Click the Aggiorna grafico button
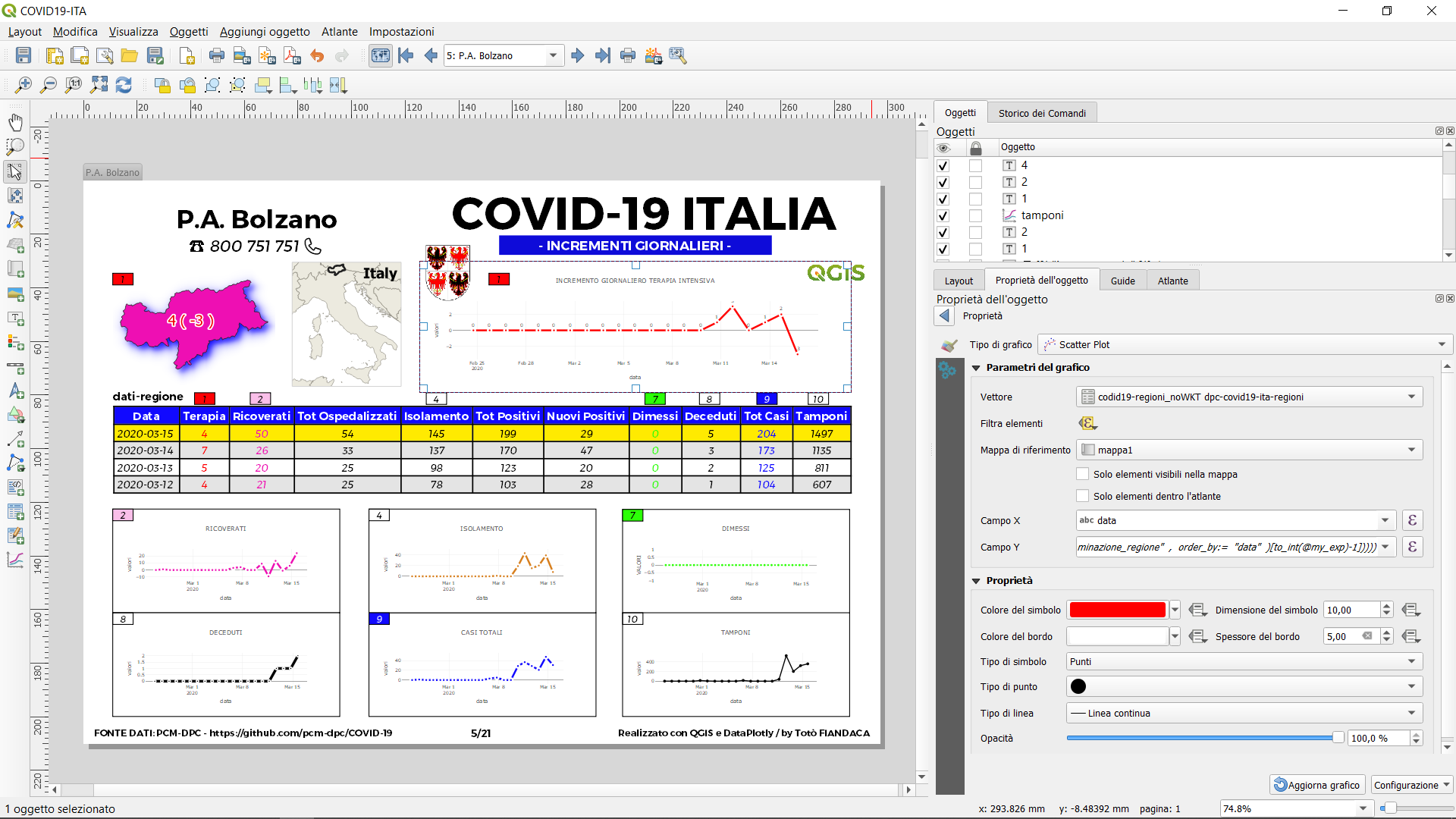 (1317, 785)
